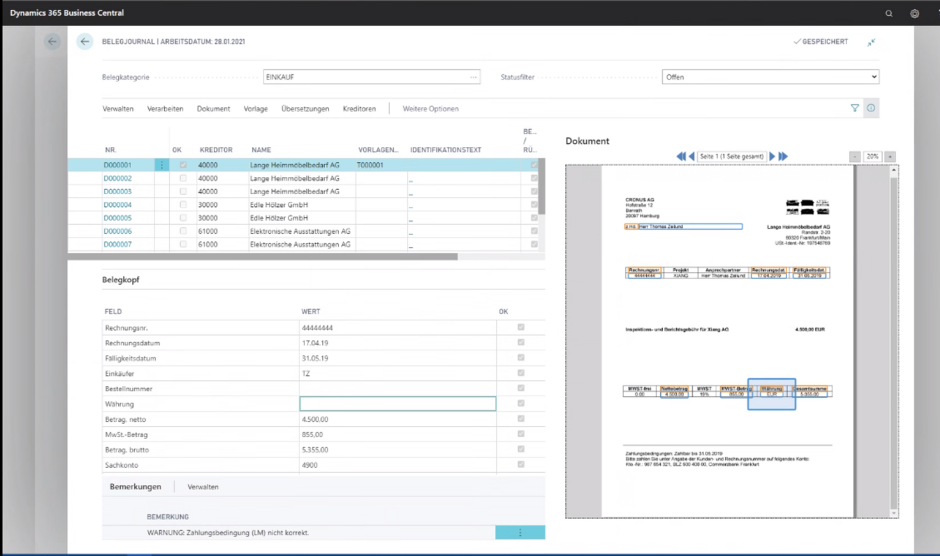Open document D000003 link
940x556 pixels.
(x=117, y=191)
